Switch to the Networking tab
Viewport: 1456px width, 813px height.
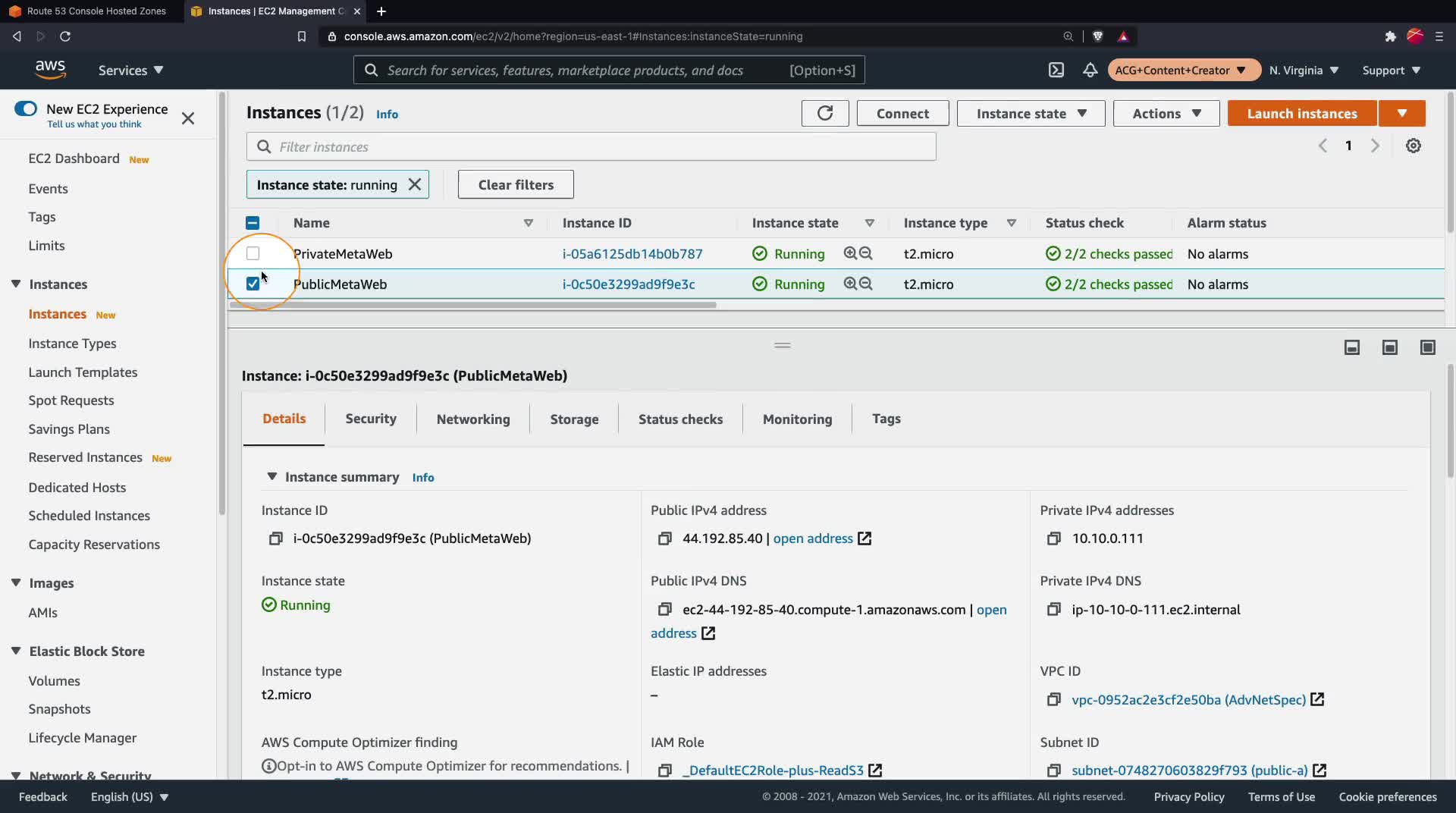click(473, 419)
